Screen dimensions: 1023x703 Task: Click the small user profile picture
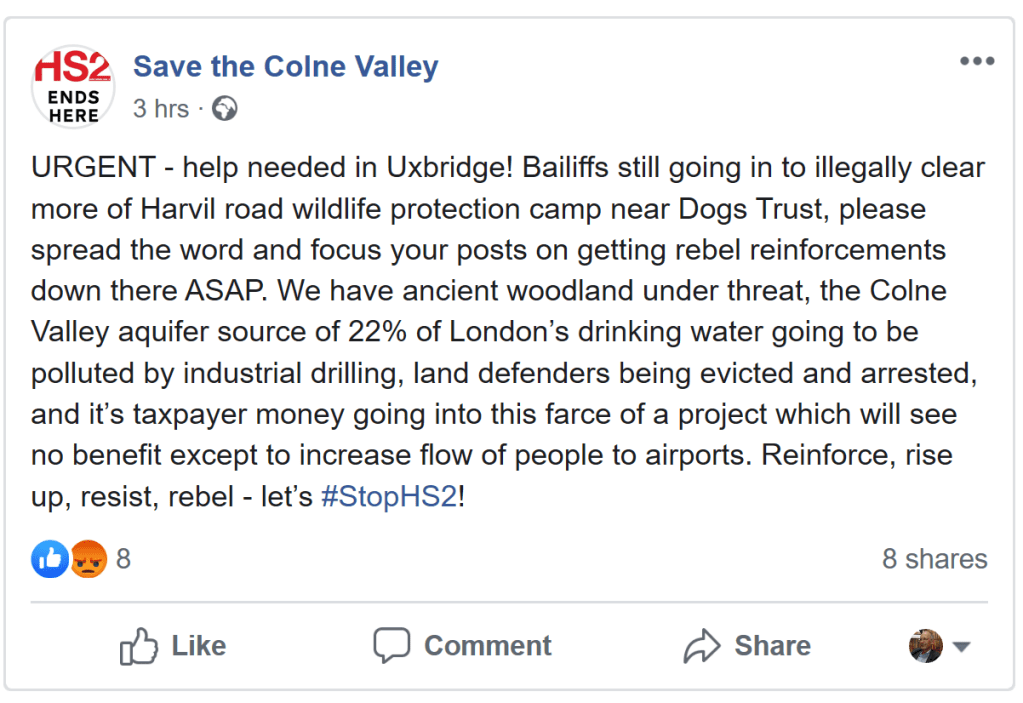[925, 646]
